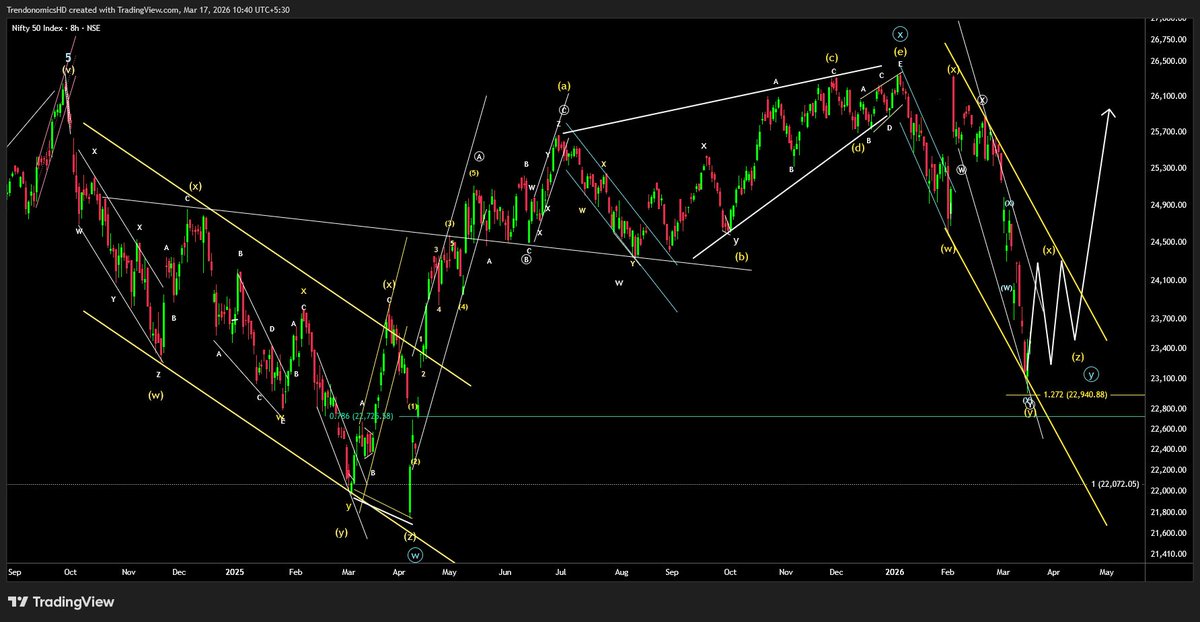
Task: Click the 26,100.00 price axis label
Action: pos(1170,96)
